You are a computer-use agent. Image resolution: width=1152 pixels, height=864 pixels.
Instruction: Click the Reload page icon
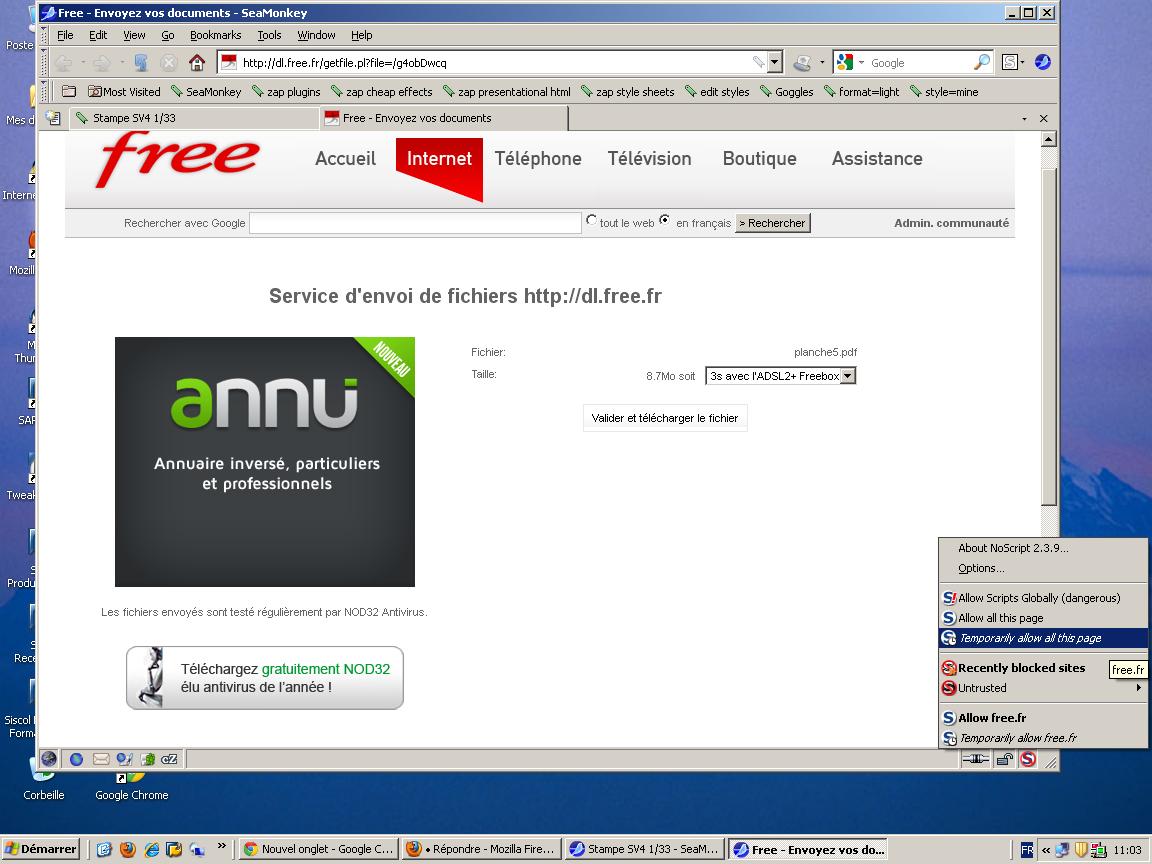141,63
